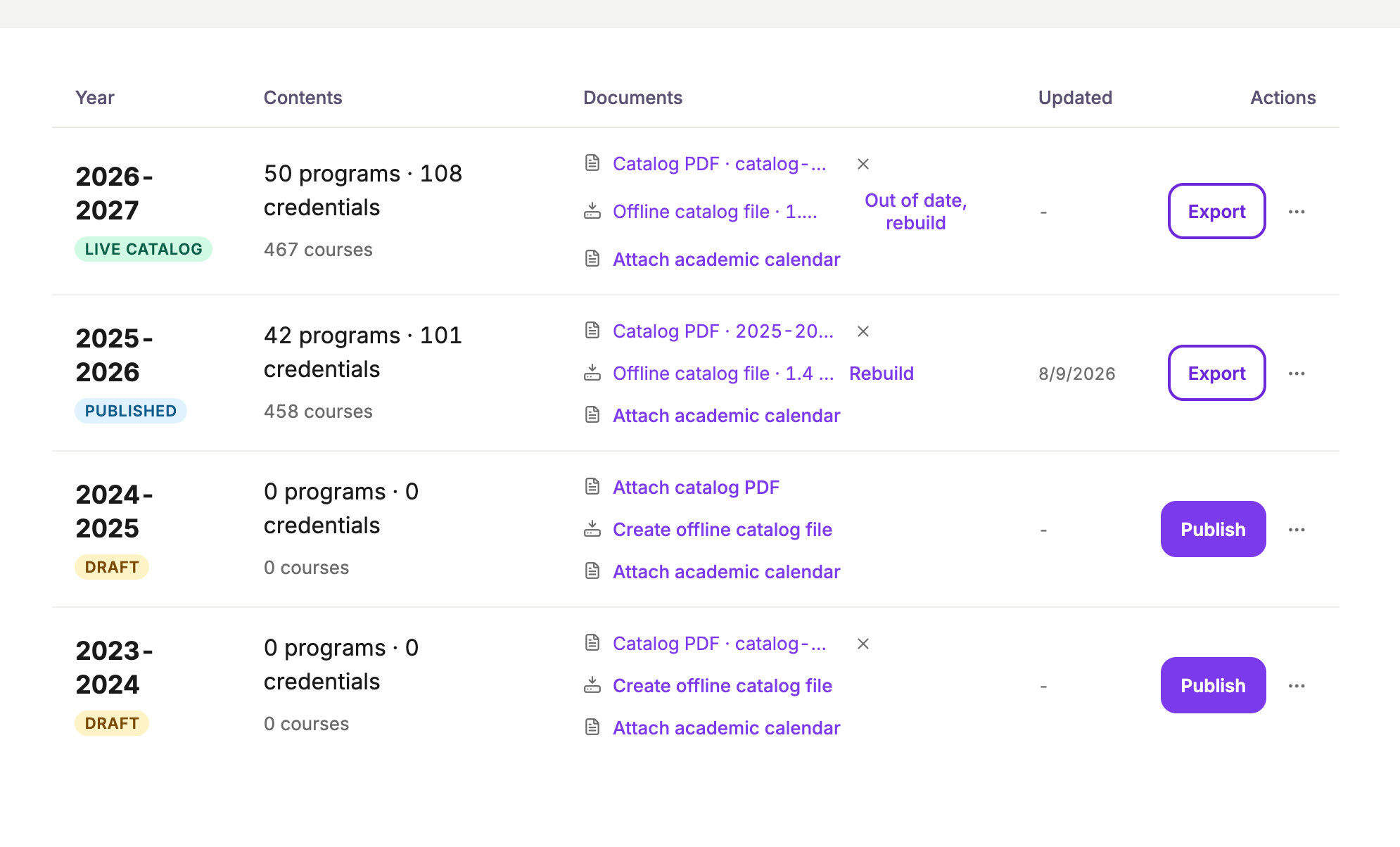Open more actions for 2025-2026 catalog

pos(1297,374)
